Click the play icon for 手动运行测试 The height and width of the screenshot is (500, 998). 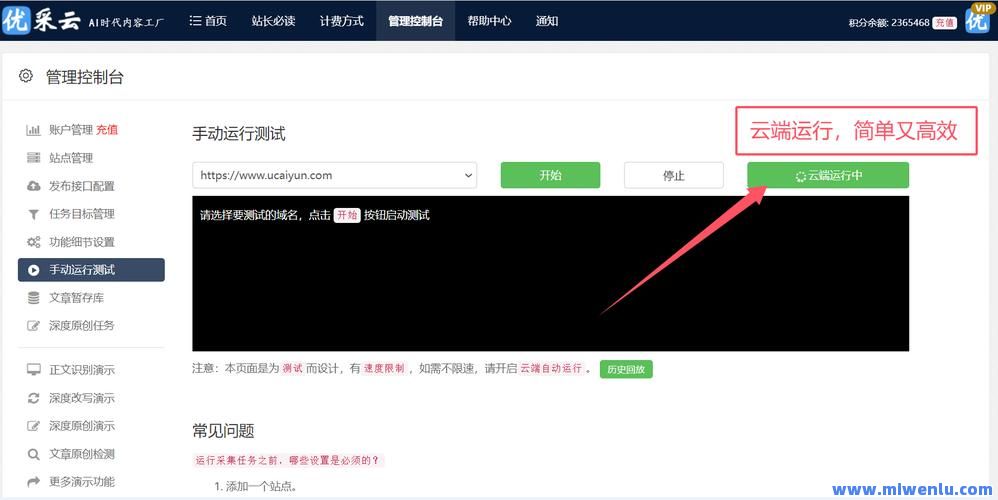pos(33,270)
